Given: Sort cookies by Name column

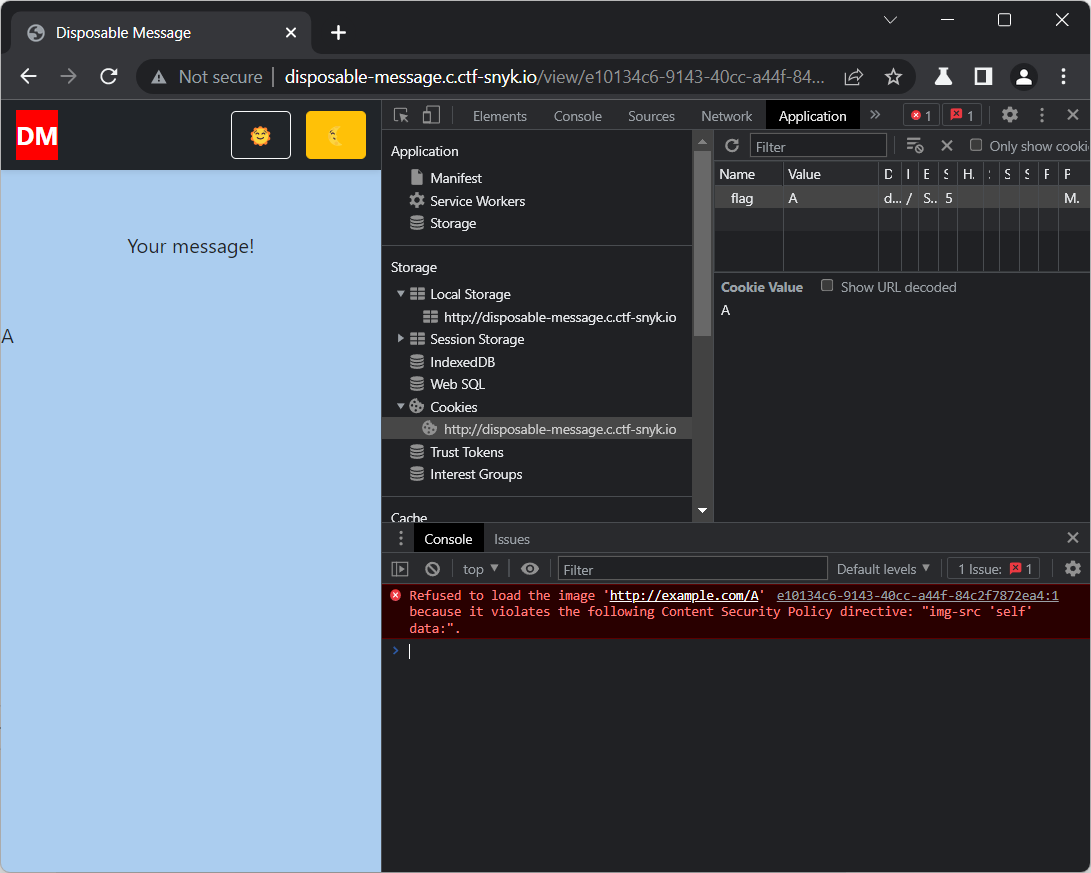Looking at the screenshot, I should click(x=749, y=174).
